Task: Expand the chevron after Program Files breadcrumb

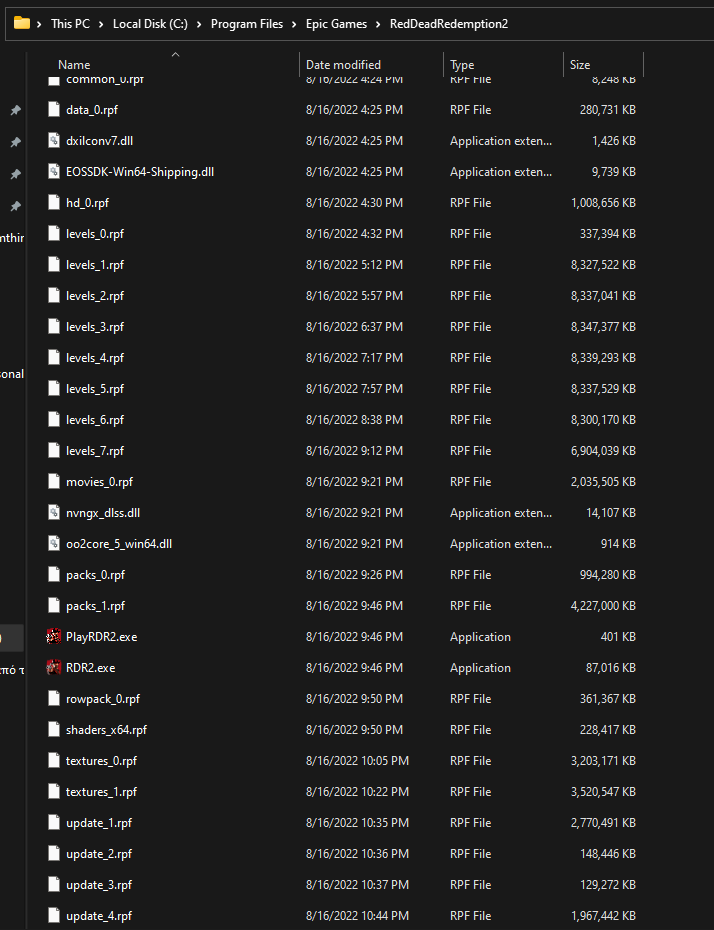Action: (x=295, y=24)
